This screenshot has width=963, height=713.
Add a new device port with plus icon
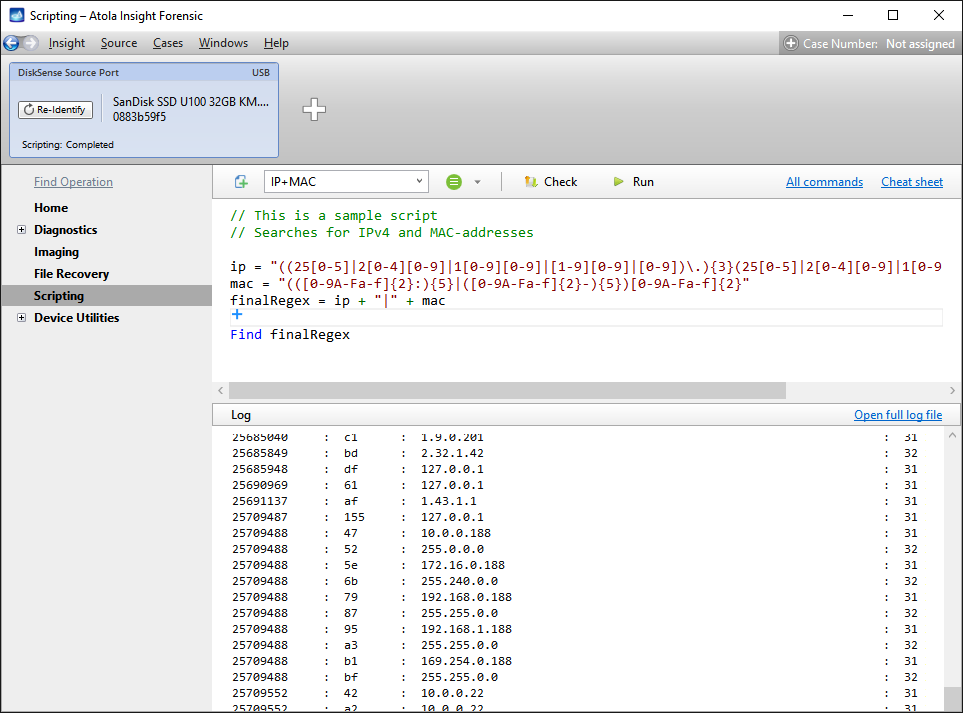pos(314,109)
